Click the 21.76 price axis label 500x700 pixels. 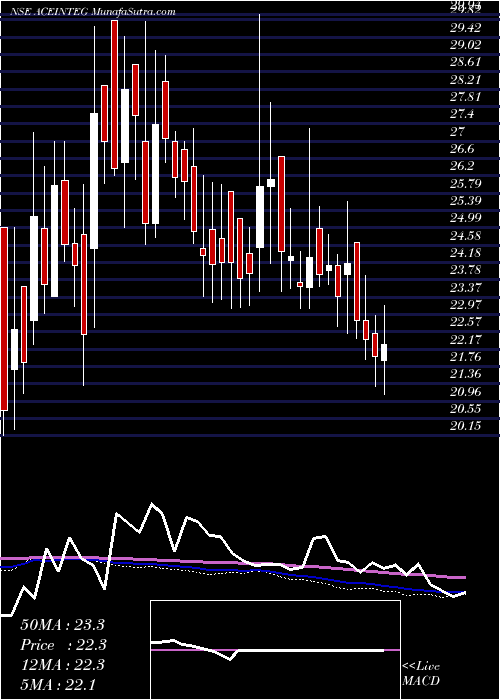click(x=465, y=356)
